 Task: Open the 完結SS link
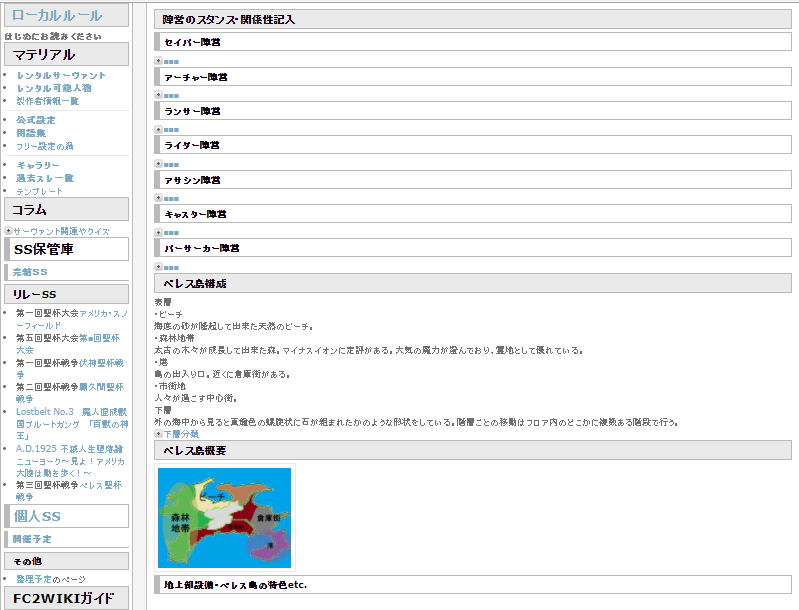(30, 272)
